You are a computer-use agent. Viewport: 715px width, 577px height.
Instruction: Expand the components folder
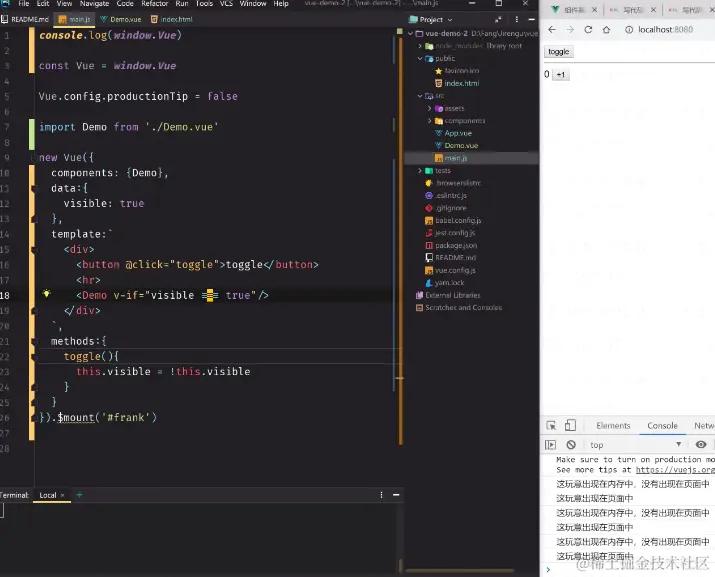429,121
